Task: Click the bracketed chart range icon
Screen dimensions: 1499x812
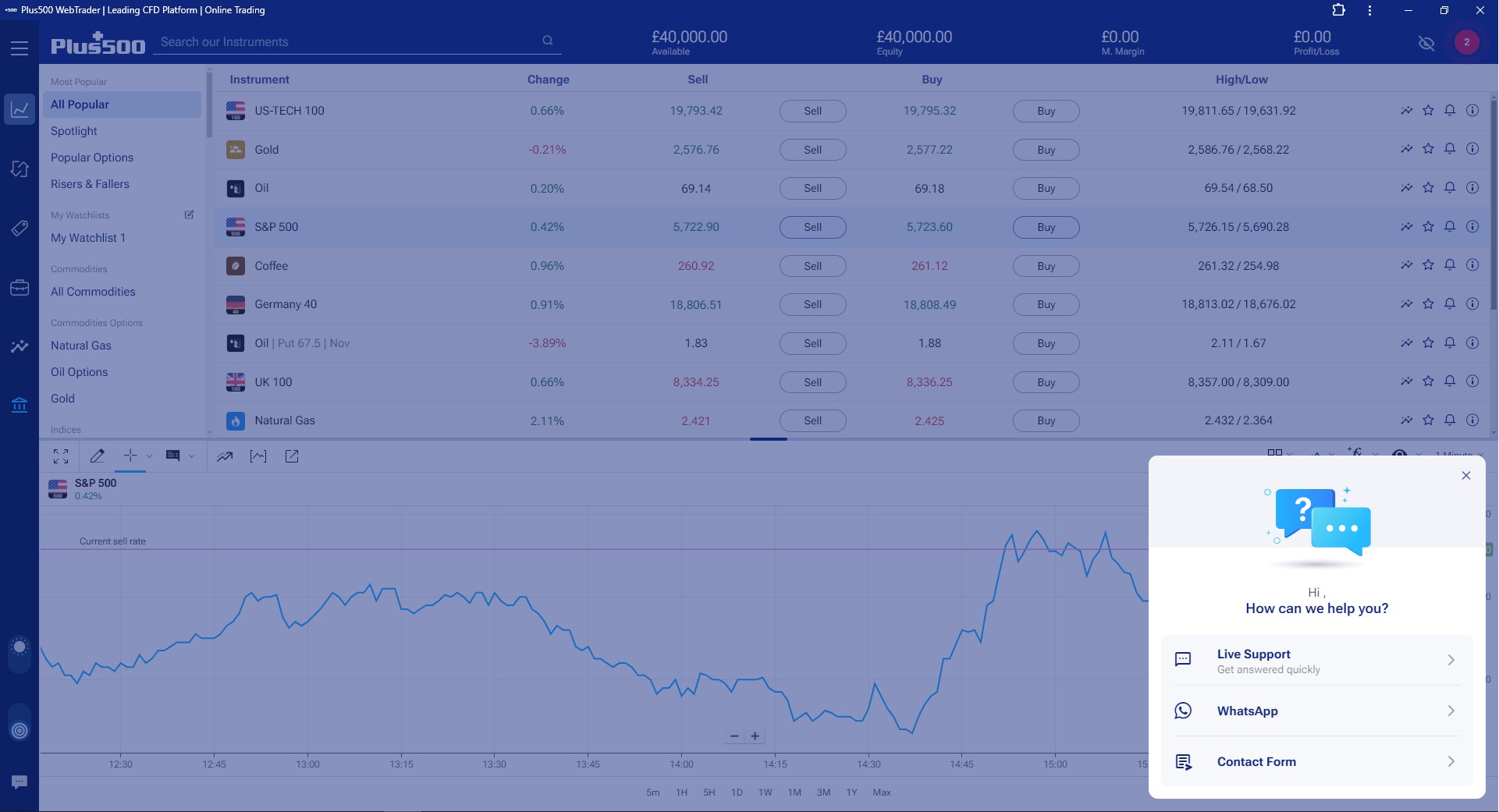Action: coord(258,456)
